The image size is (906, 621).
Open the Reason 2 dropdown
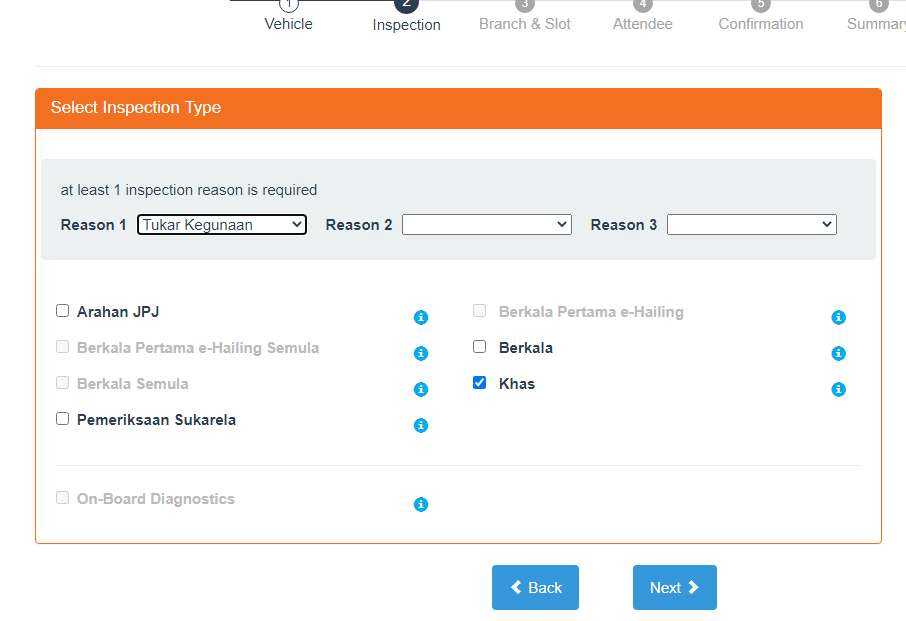[487, 225]
